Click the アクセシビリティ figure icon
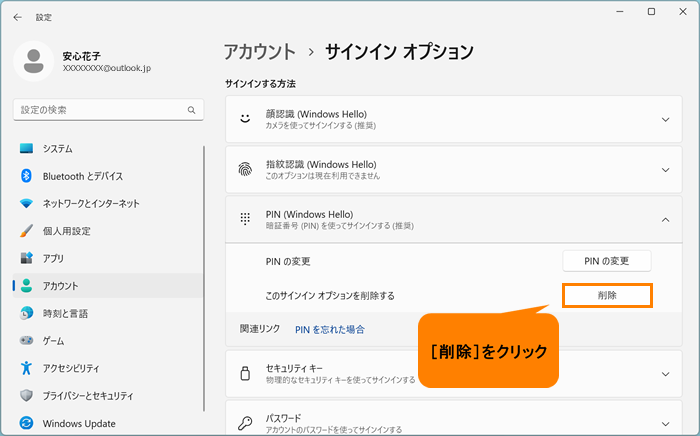Image resolution: width=700 pixels, height=436 pixels. [x=26, y=368]
